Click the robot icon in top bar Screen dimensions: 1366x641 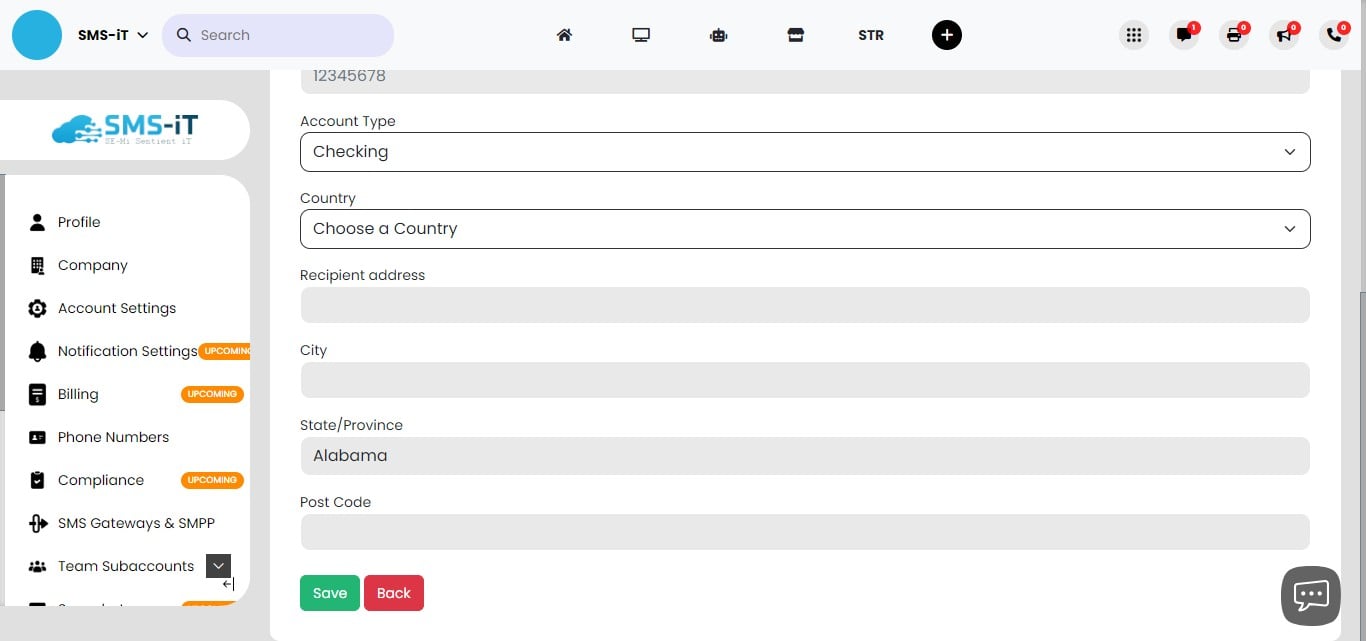point(718,35)
